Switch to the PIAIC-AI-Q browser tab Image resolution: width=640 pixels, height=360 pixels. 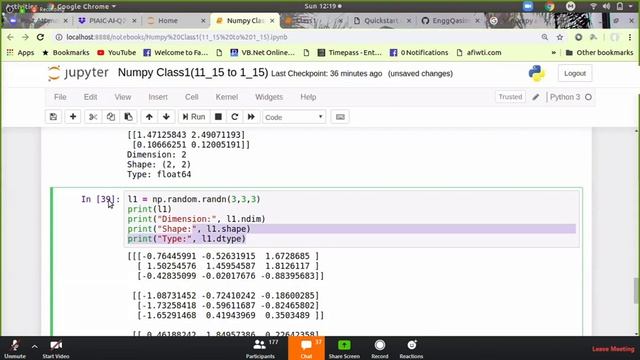pyautogui.click(x=106, y=20)
